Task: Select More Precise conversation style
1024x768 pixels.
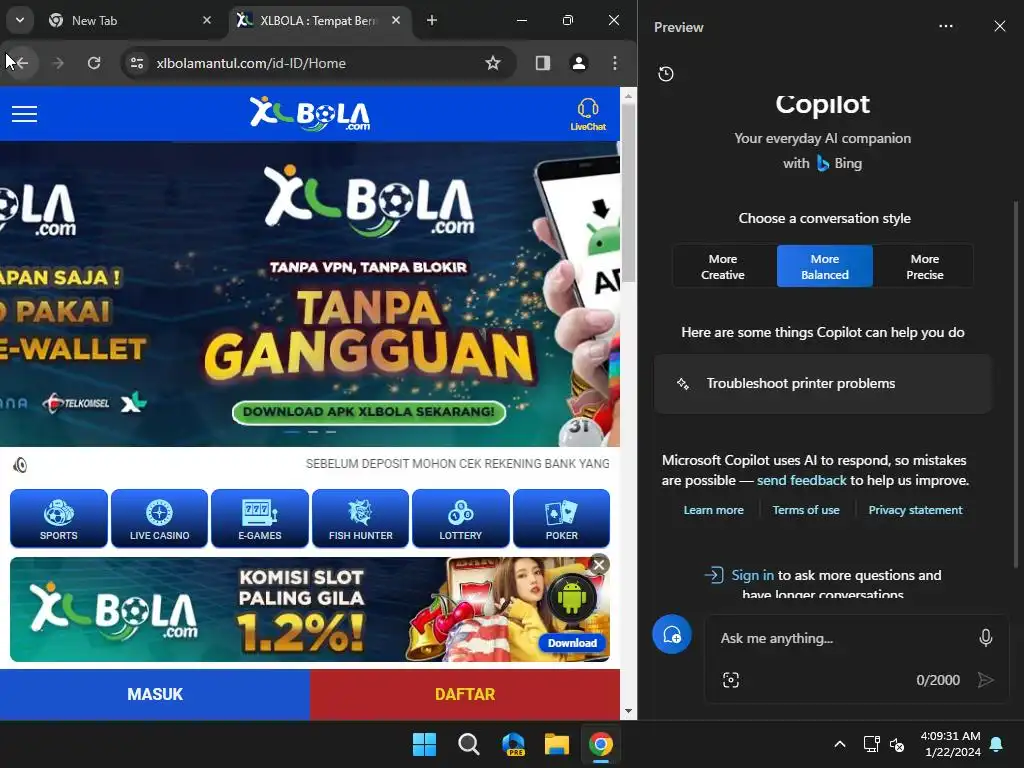Action: click(925, 266)
